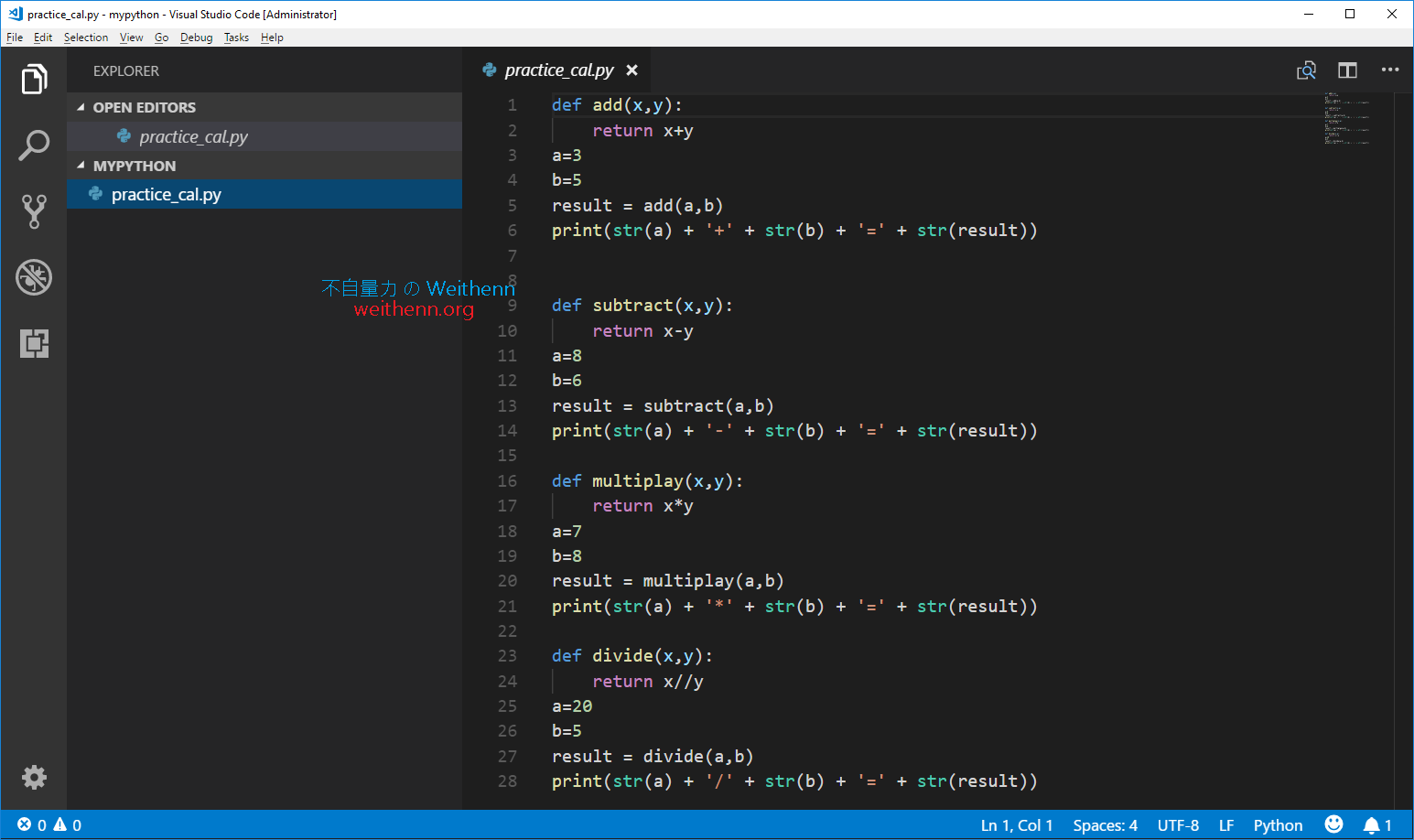
Task: Open the Extensions view
Action: [x=34, y=343]
